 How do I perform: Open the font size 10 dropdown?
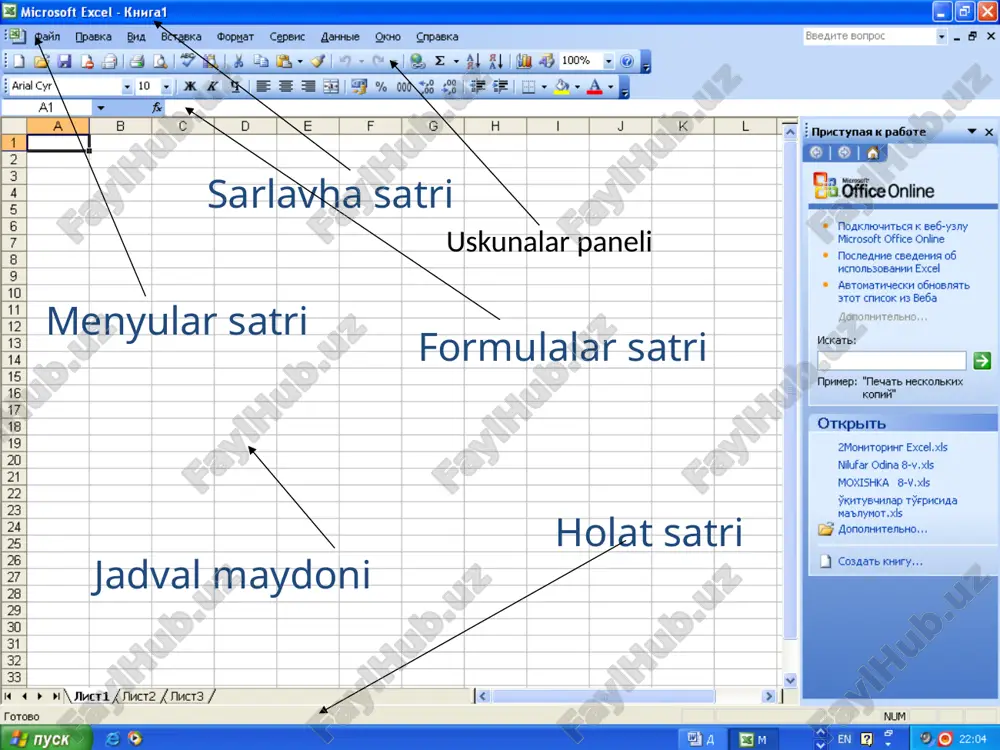pos(166,86)
